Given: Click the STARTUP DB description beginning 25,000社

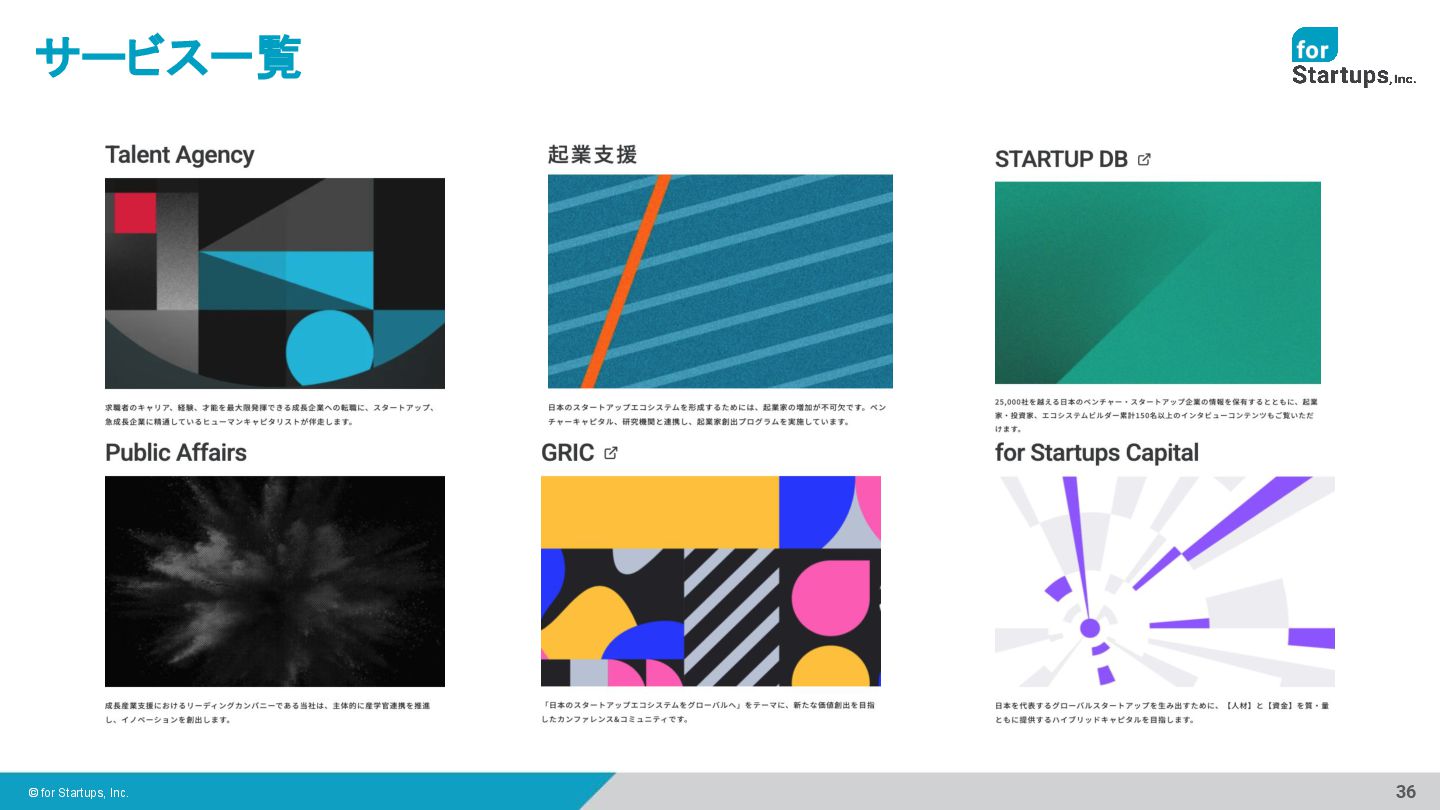Looking at the screenshot, I should tap(1156, 415).
